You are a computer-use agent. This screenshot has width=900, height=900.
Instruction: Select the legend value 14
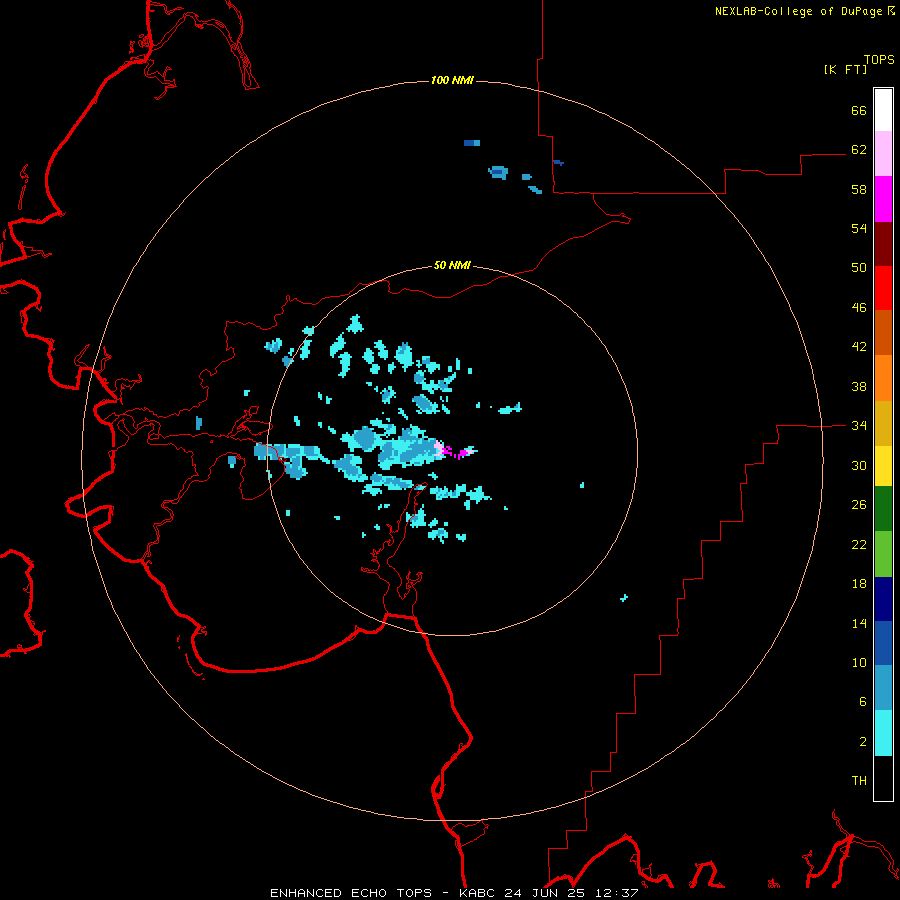[x=859, y=623]
